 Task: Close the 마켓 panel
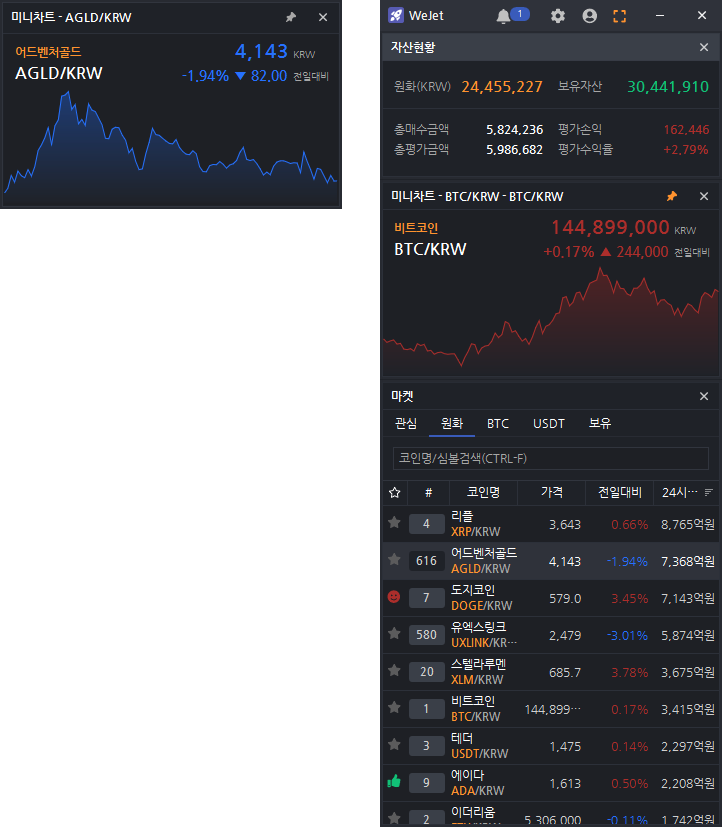(704, 396)
